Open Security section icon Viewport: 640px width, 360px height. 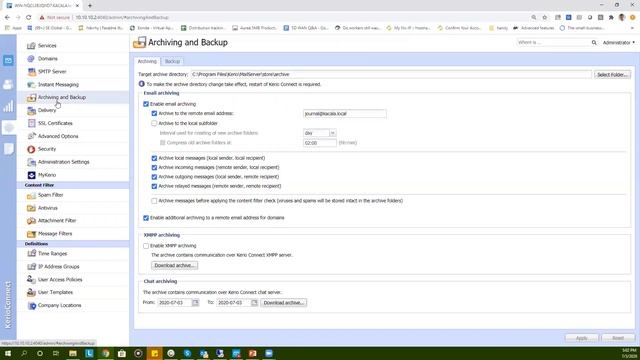click(x=31, y=149)
